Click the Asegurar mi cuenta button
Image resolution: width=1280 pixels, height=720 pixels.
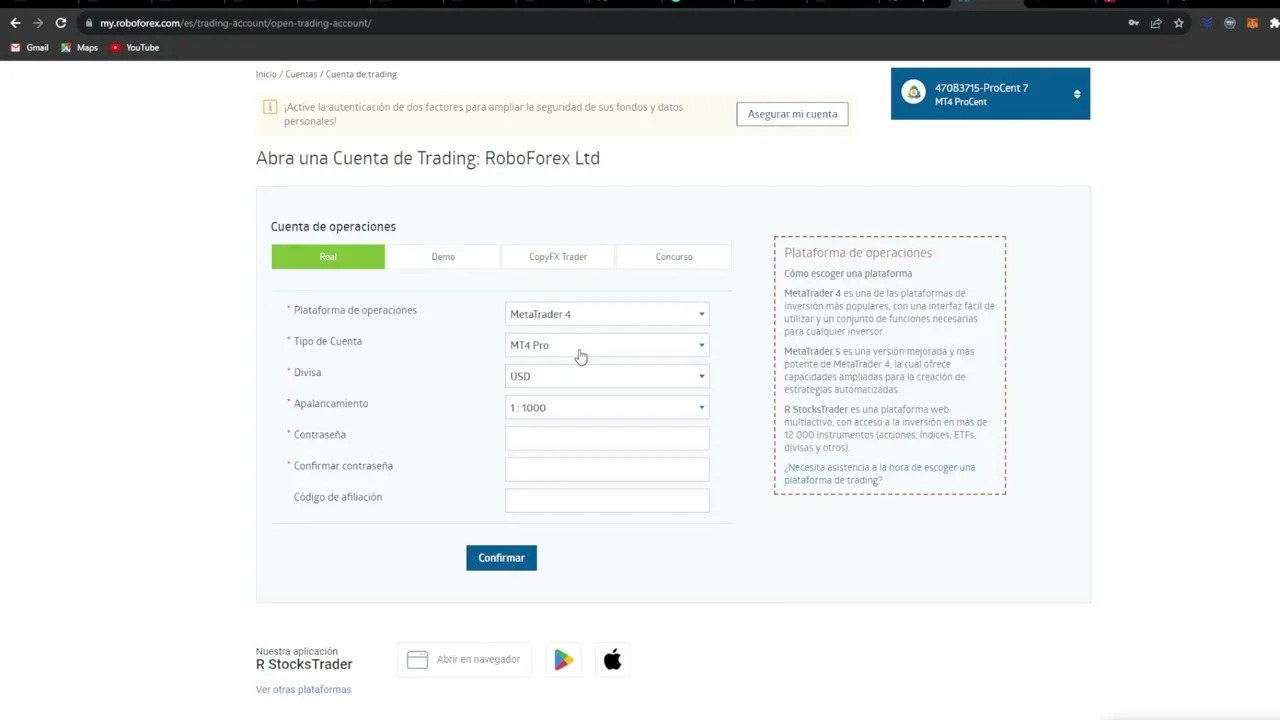tap(792, 114)
